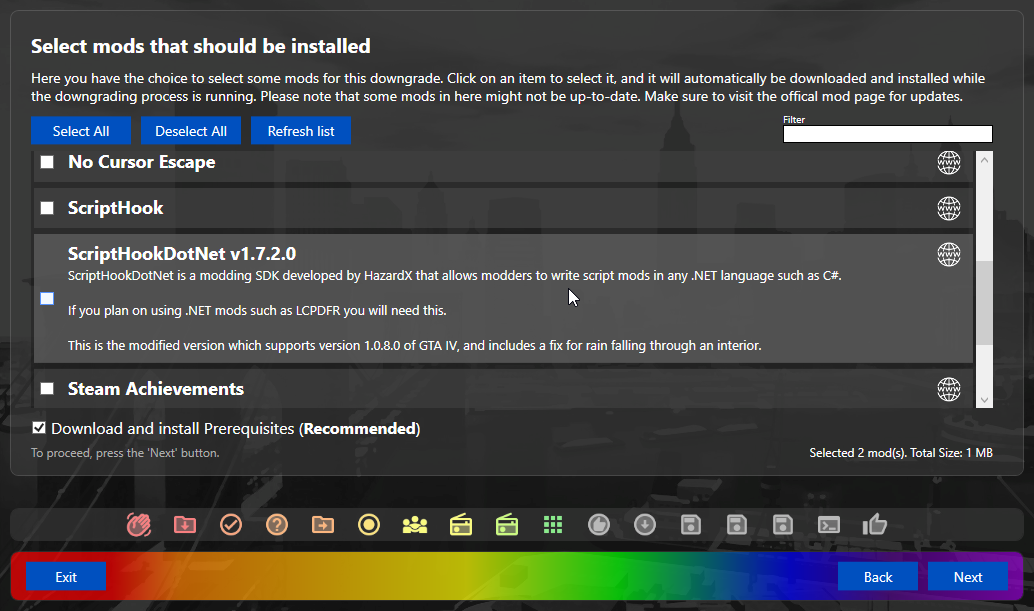The image size is (1034, 611).
Task: Click the yellow people group icon
Action: (x=415, y=525)
